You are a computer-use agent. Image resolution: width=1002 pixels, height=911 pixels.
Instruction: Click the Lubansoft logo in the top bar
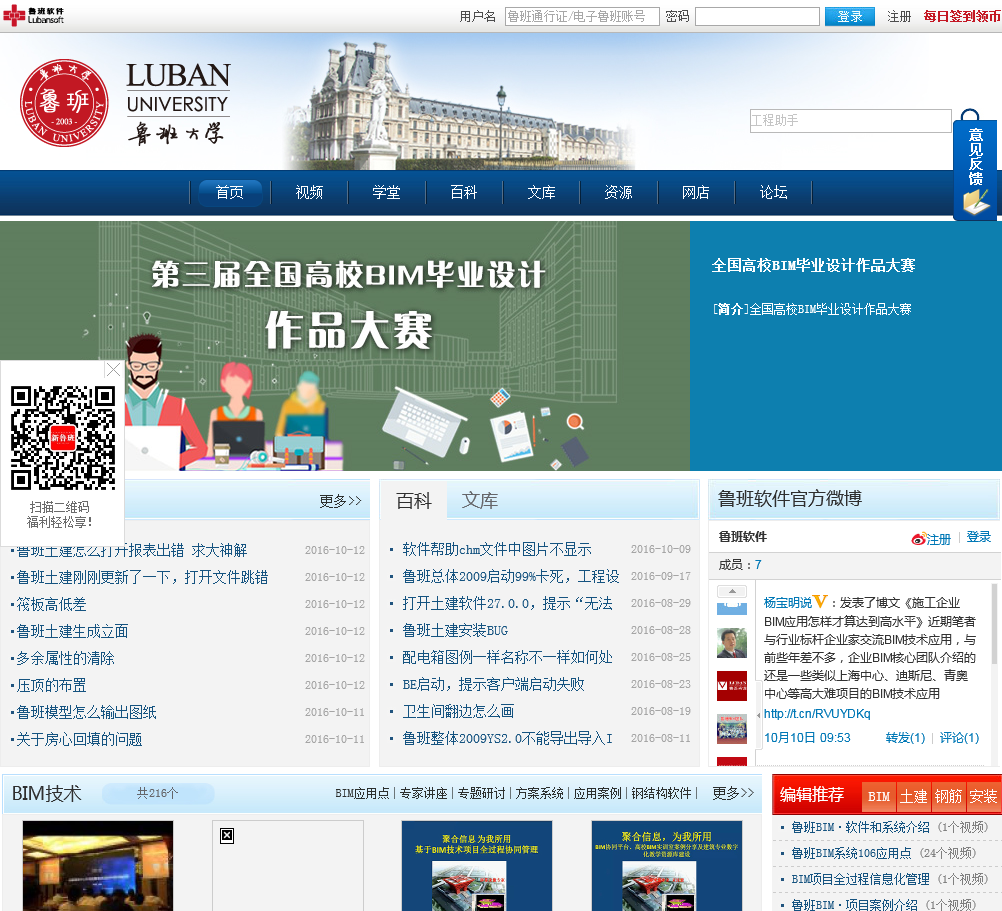(33, 15)
